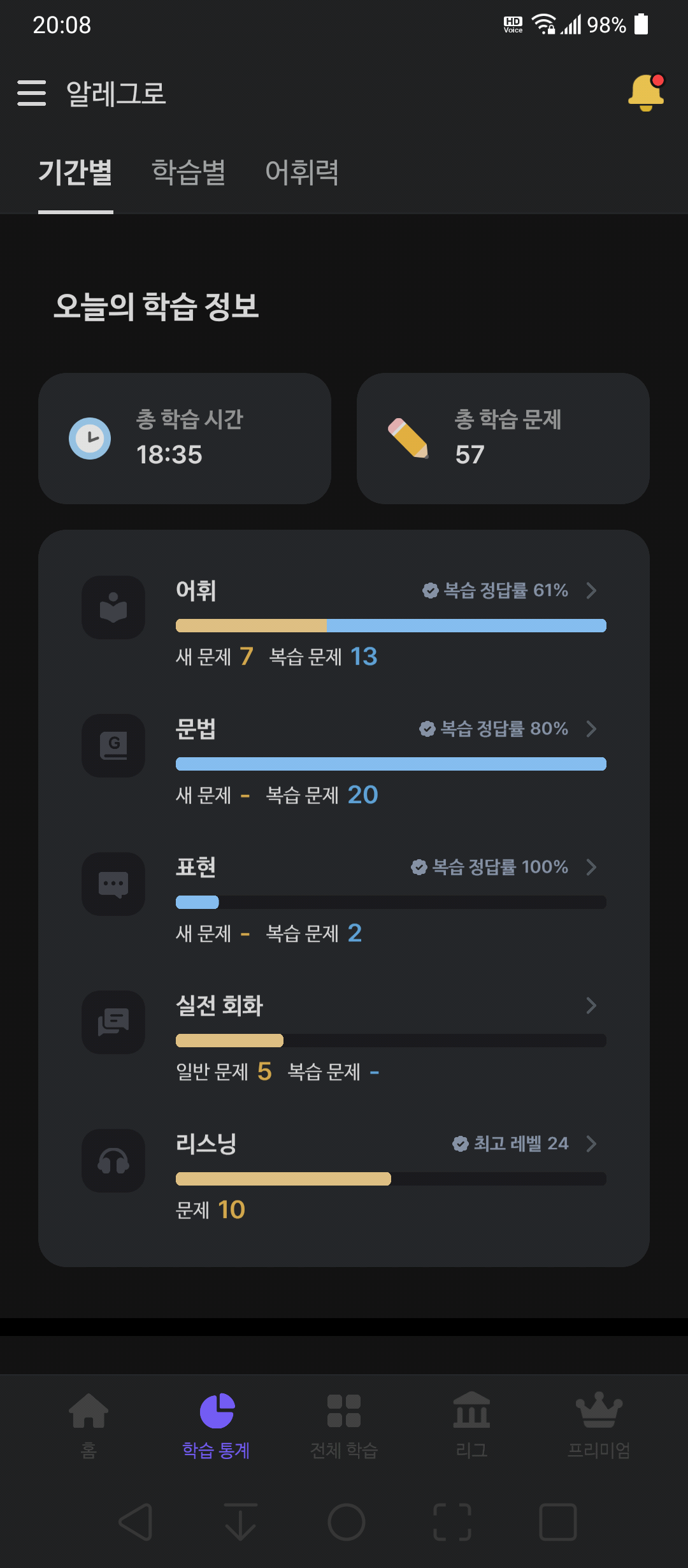Open the 총 학습 시간 card
688x1568 pixels.
coord(185,439)
